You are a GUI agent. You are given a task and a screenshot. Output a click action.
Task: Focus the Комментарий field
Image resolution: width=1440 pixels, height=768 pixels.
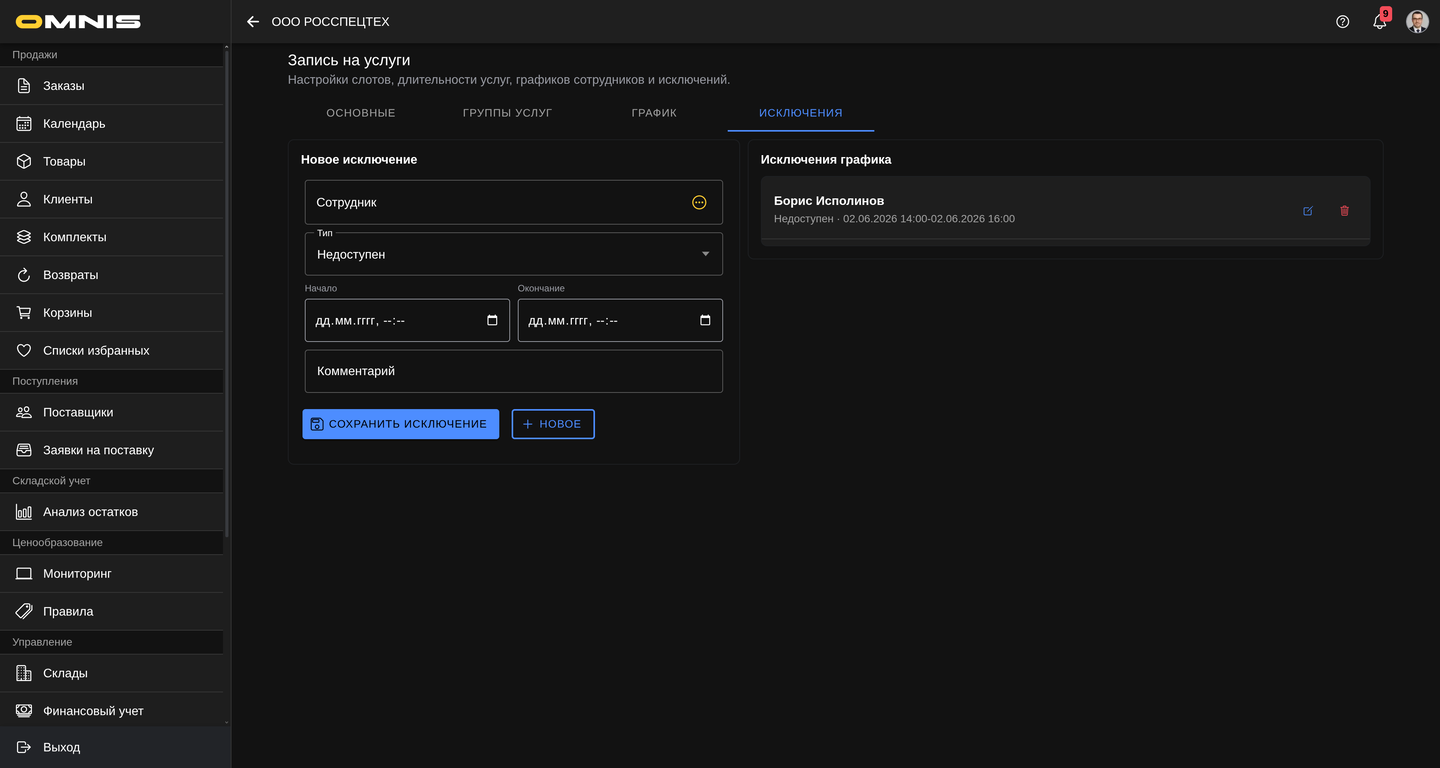[x=514, y=371]
